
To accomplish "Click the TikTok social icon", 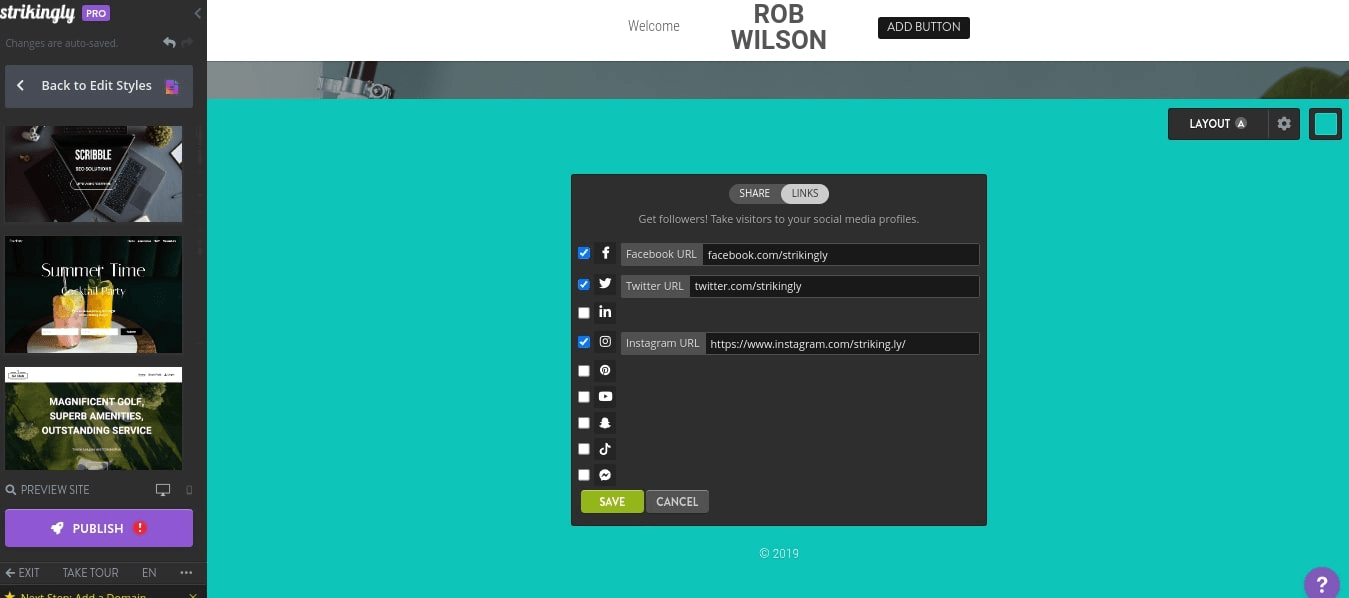I will pos(605,448).
